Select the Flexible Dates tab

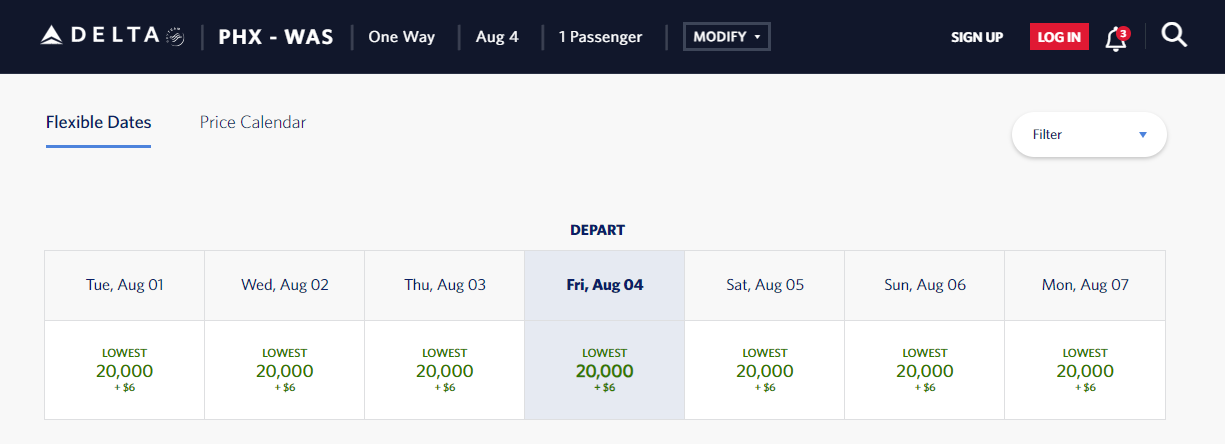click(x=98, y=123)
